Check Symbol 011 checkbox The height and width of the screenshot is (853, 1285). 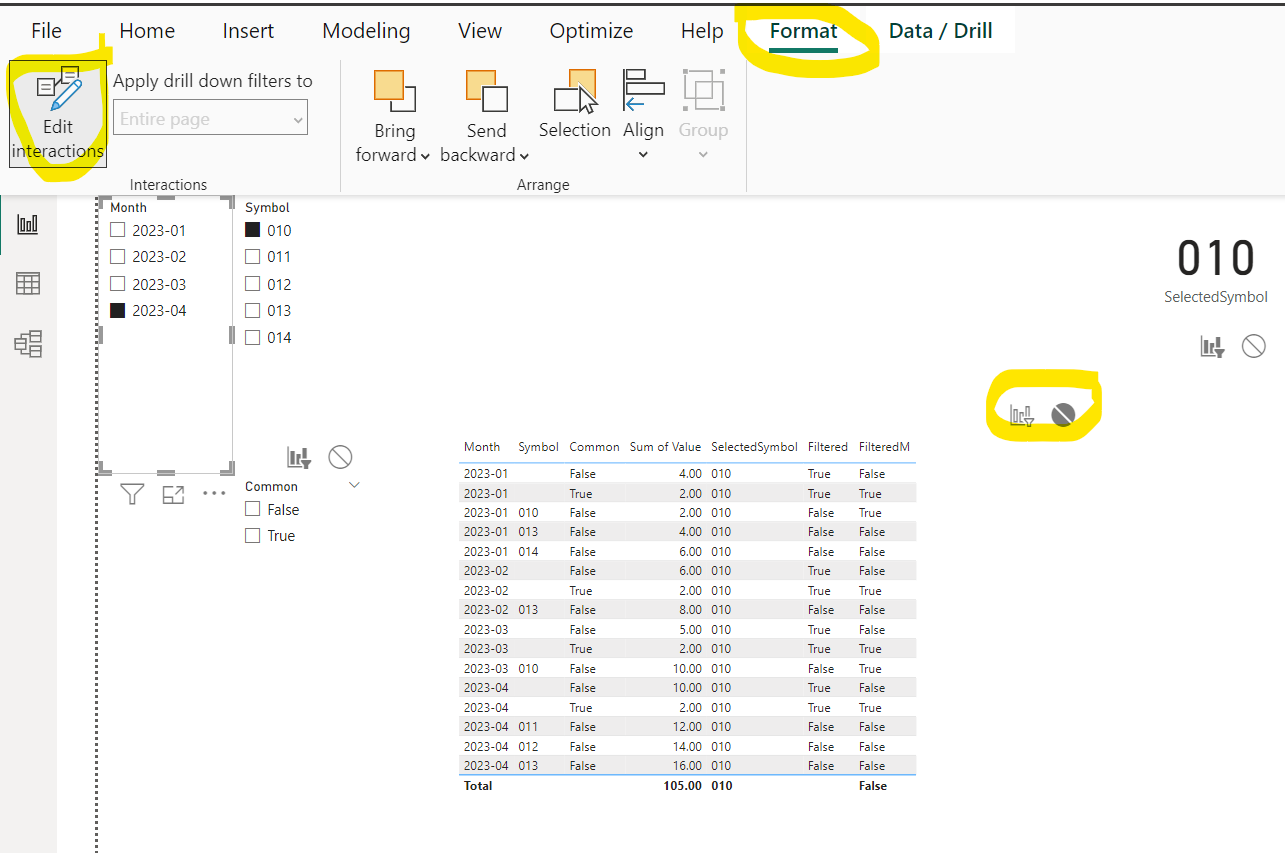pos(253,257)
